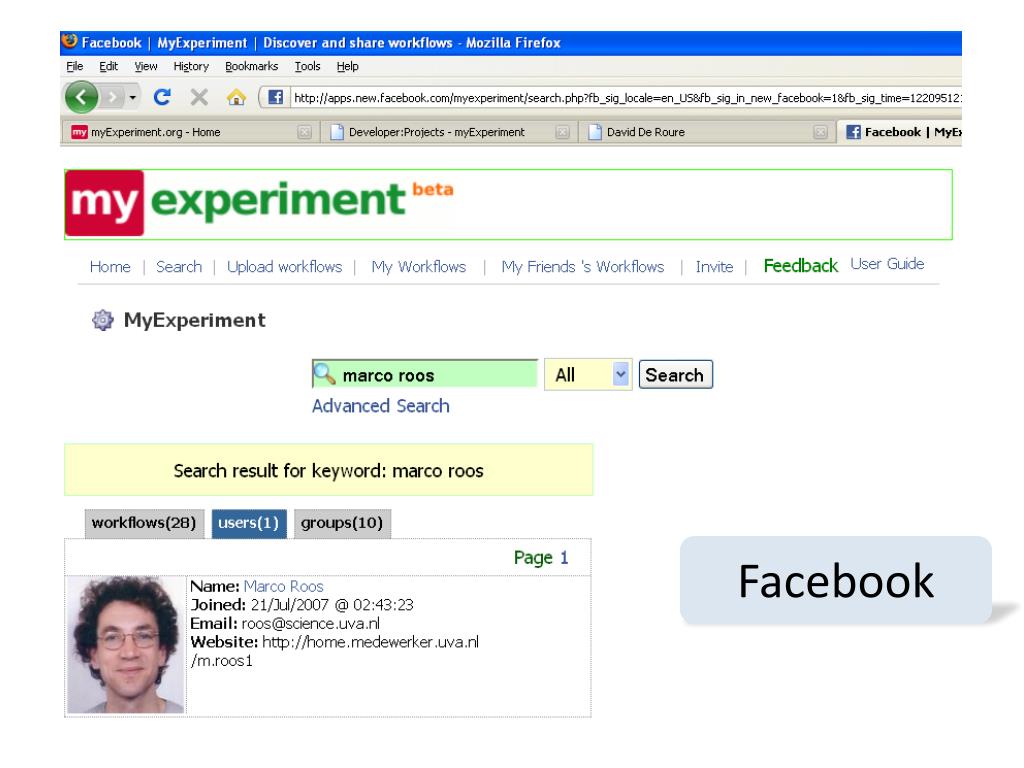Close the Developer:Projects tab

tap(562, 133)
